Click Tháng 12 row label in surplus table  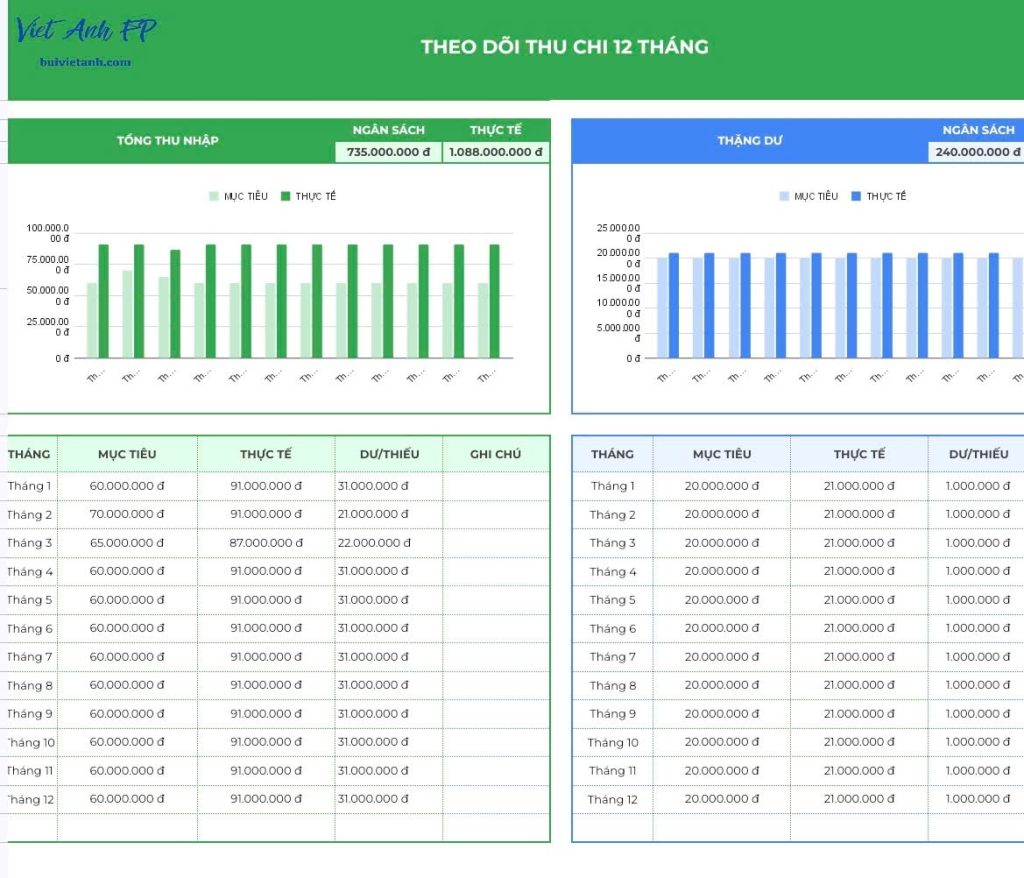[613, 800]
